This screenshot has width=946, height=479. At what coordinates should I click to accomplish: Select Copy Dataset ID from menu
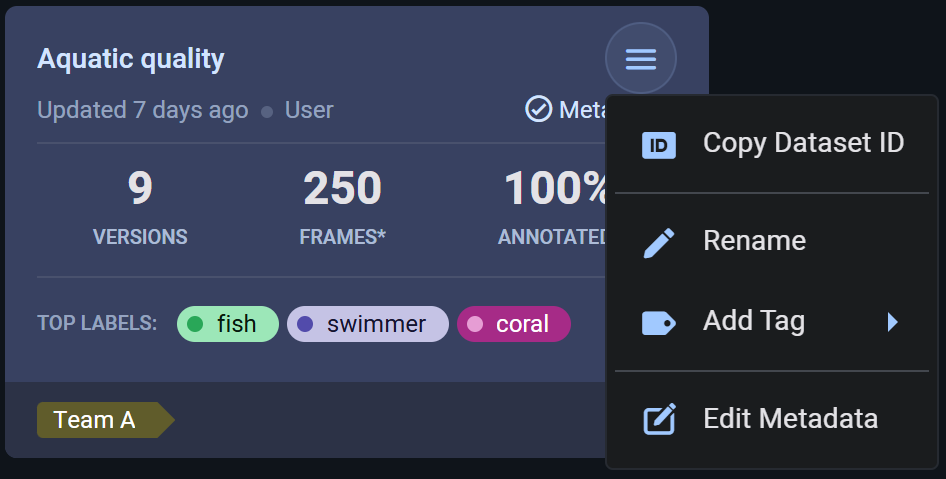click(x=803, y=143)
